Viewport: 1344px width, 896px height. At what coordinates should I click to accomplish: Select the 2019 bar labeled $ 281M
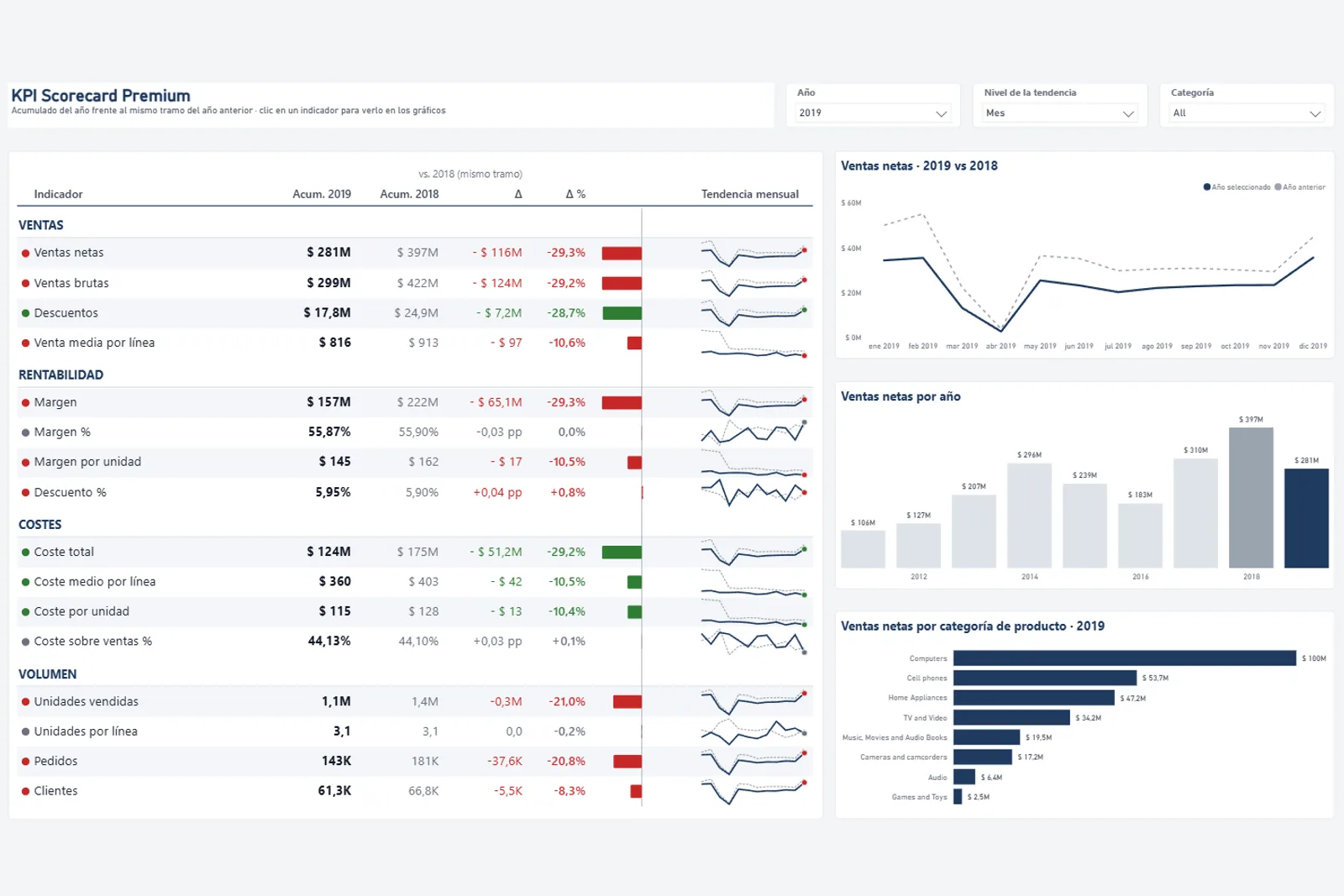pos(1306,518)
